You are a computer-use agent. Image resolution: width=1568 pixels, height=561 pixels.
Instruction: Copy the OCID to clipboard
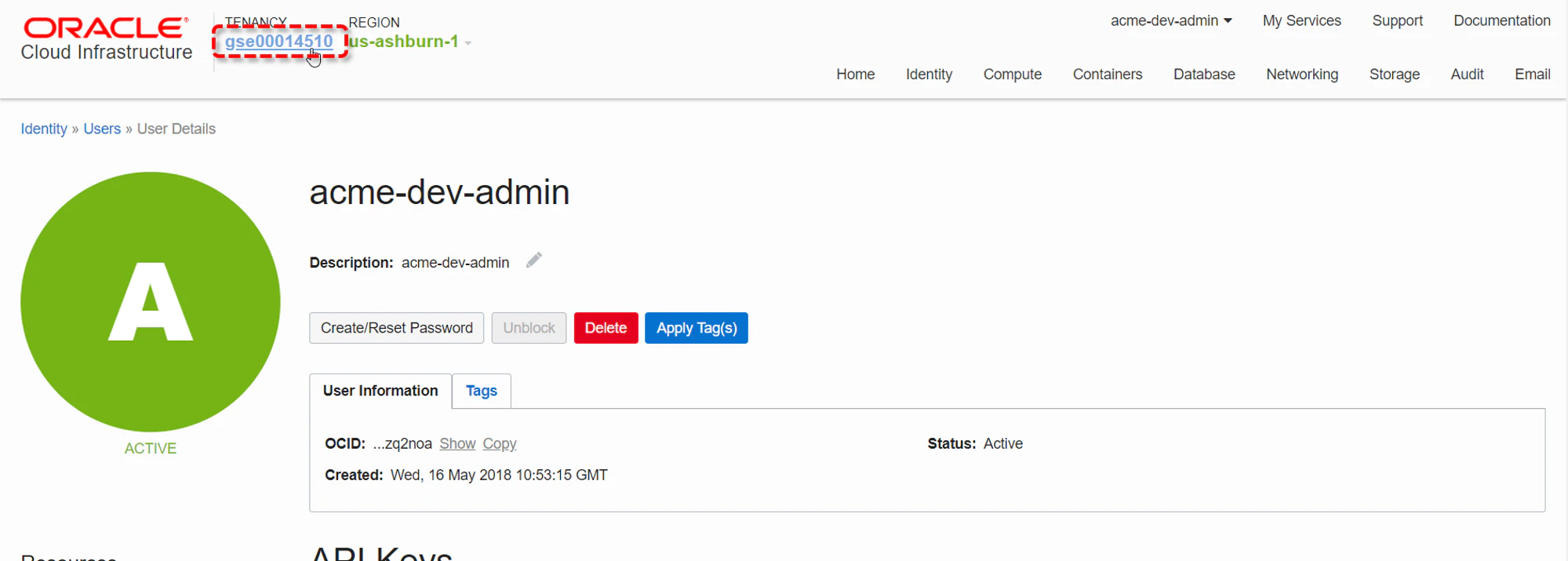(x=500, y=444)
